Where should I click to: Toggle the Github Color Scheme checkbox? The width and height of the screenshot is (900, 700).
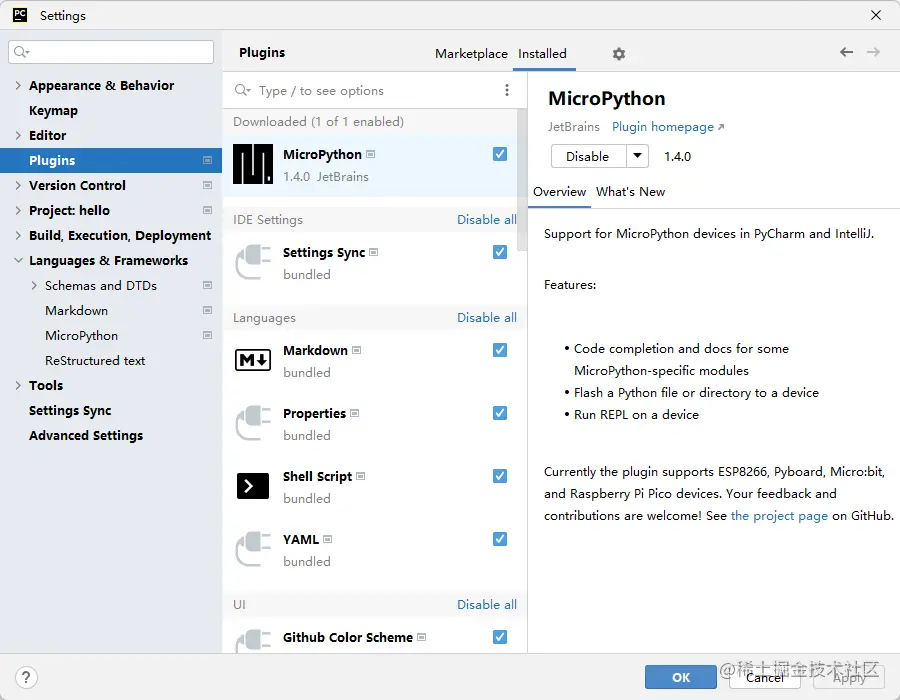click(x=499, y=636)
